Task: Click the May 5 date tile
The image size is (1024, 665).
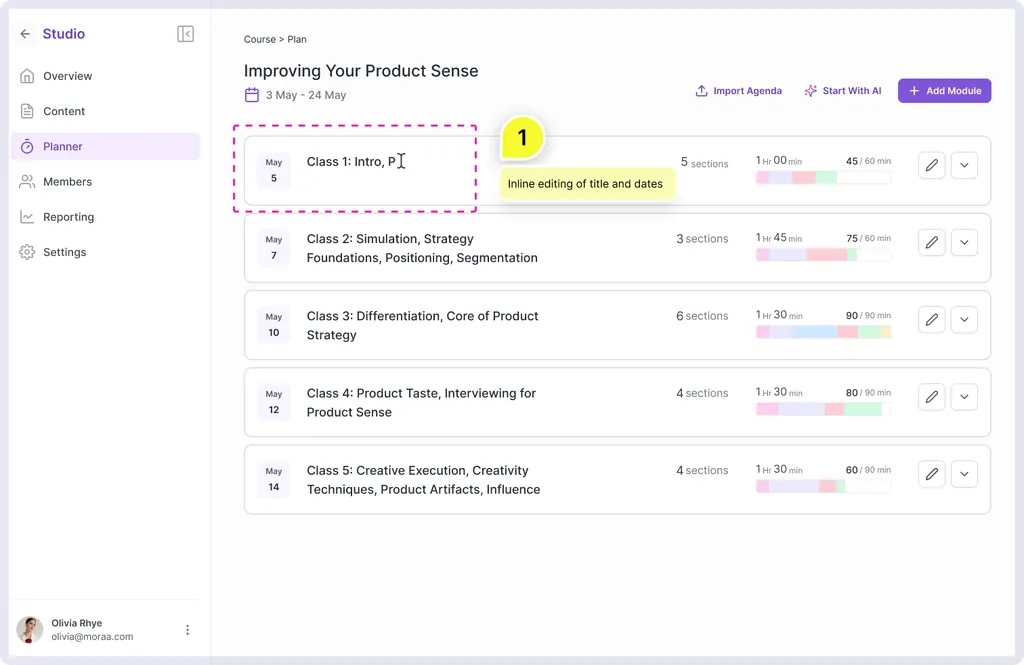Action: pyautogui.click(x=274, y=170)
